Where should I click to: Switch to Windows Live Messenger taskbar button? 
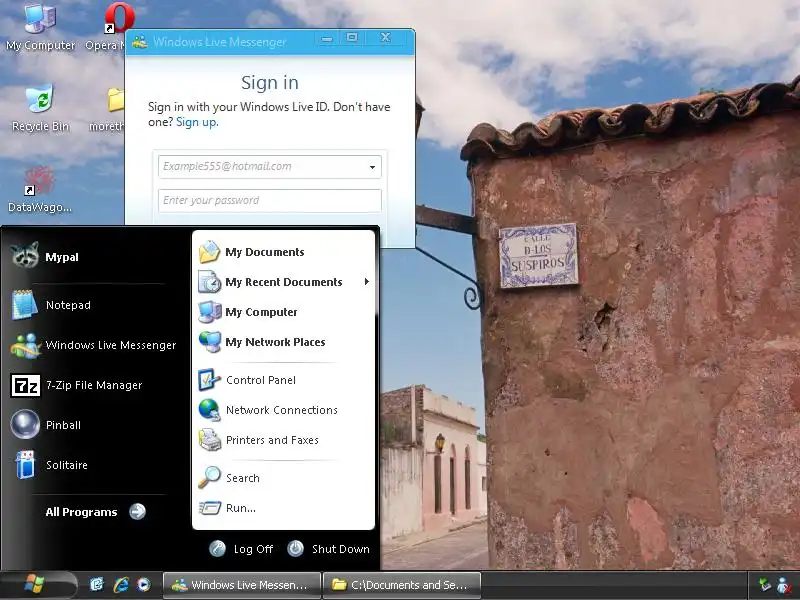pos(242,585)
